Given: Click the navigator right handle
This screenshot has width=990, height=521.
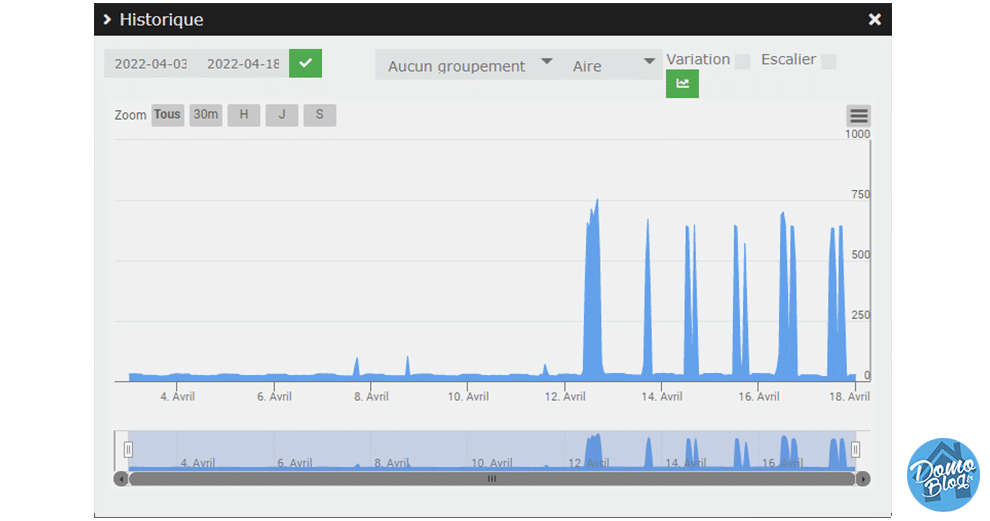Looking at the screenshot, I should click(856, 450).
